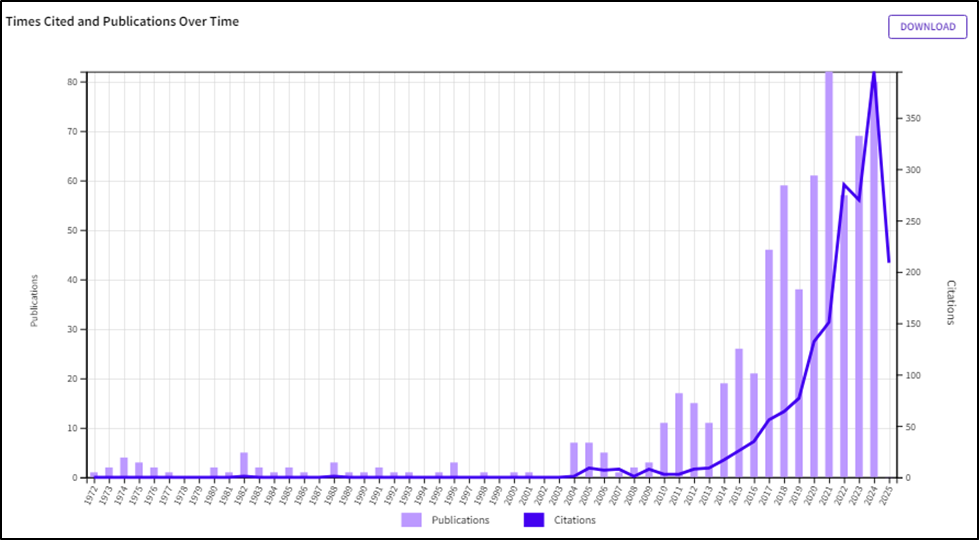The image size is (979, 540).
Task: Select the 1982 publications bar
Action: 244,465
